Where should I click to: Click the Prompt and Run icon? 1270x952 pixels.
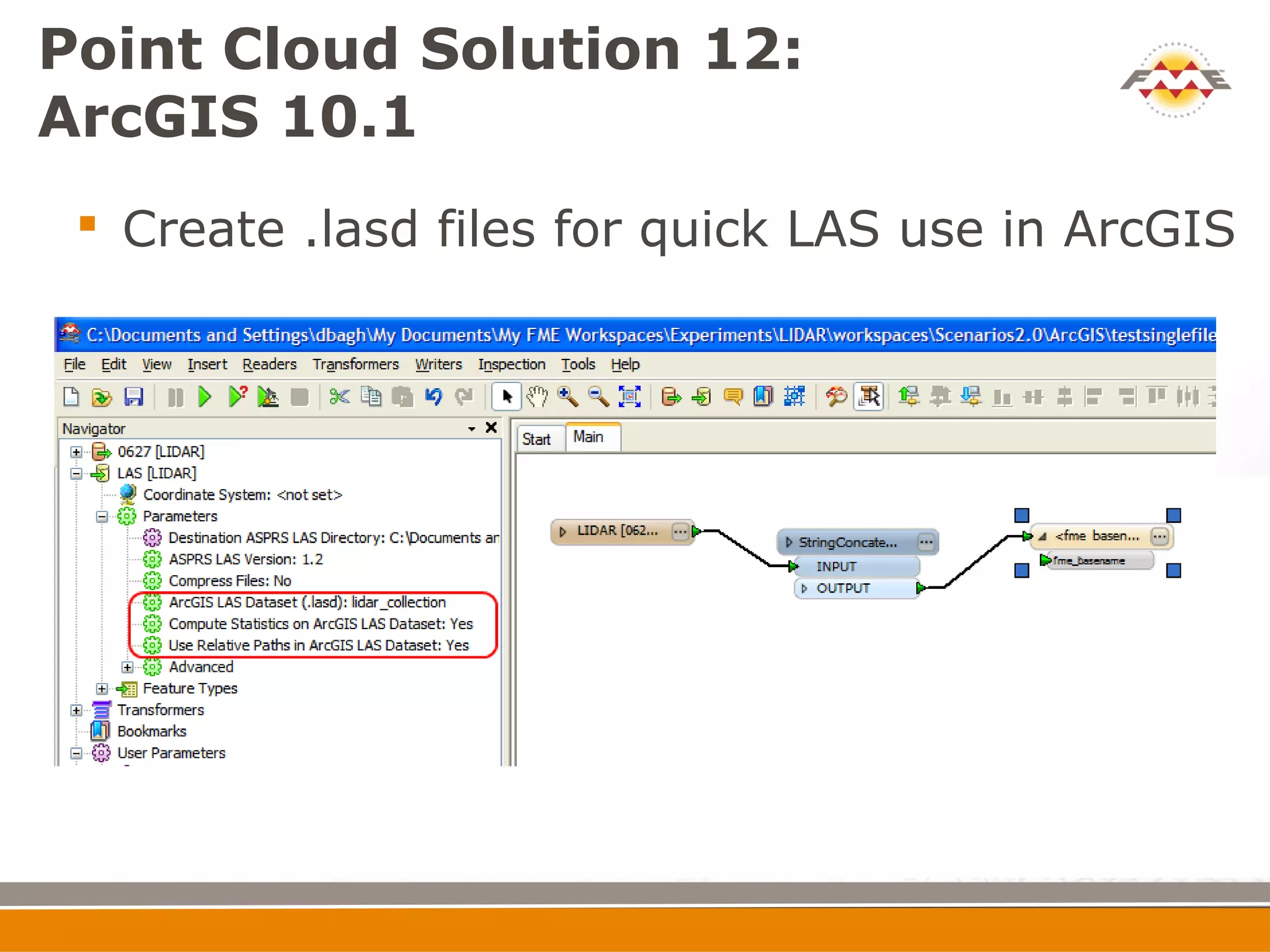point(238,397)
